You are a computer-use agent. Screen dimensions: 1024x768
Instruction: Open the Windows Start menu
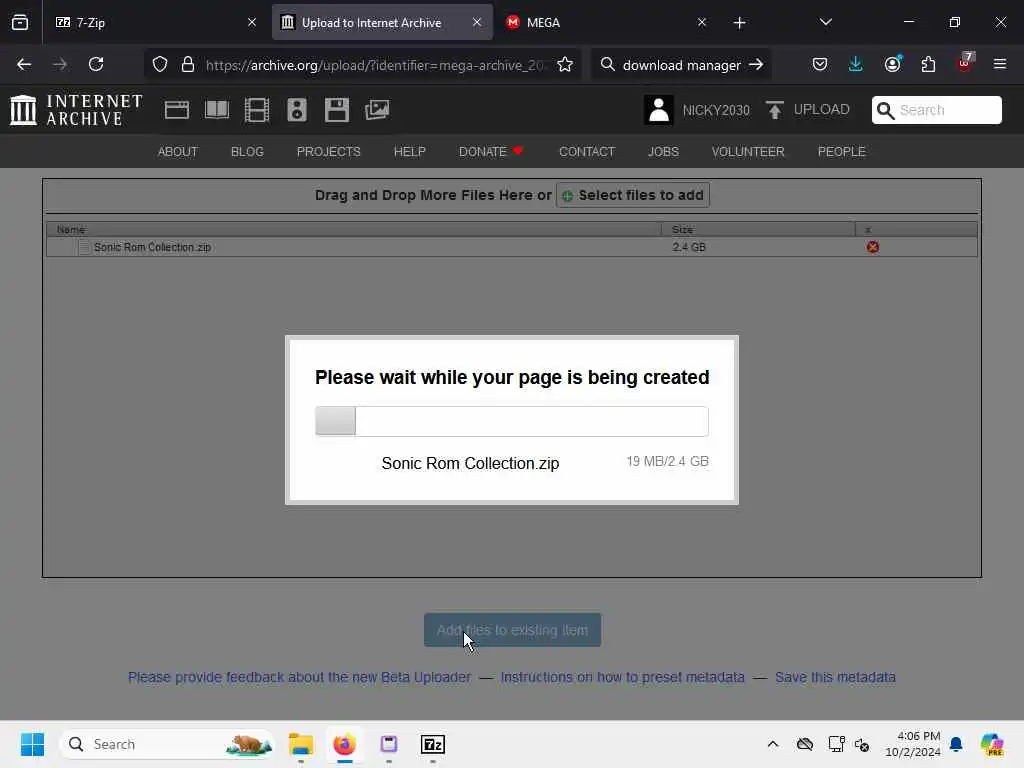tap(32, 744)
